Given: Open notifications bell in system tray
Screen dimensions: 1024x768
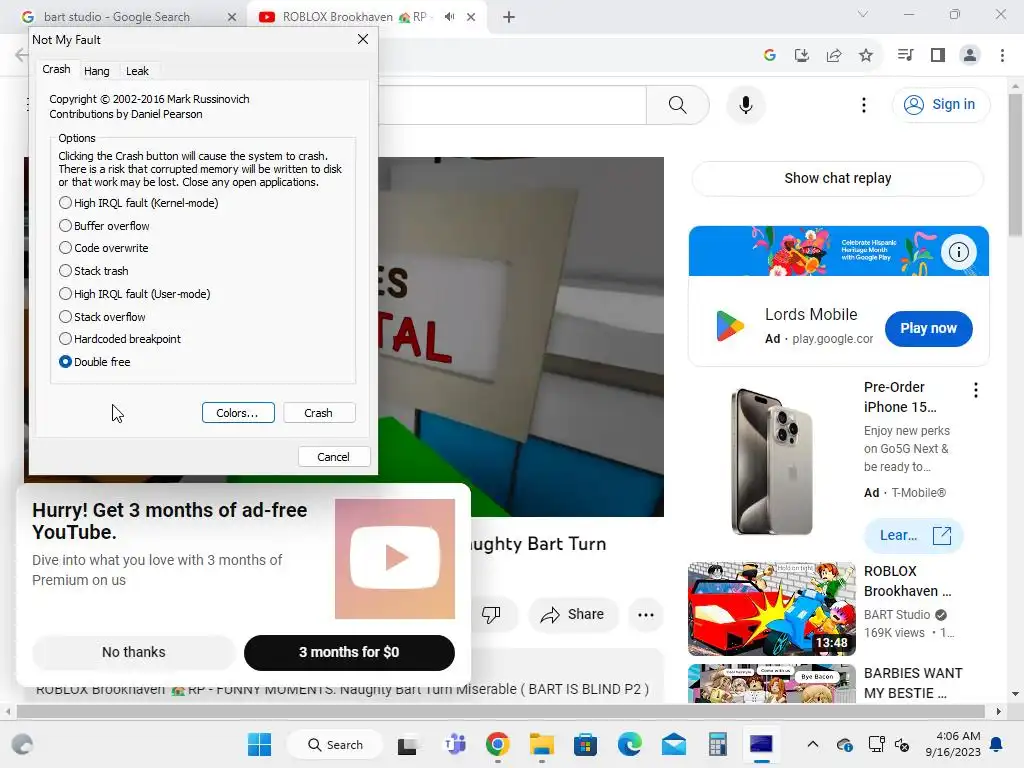Looking at the screenshot, I should (x=997, y=744).
